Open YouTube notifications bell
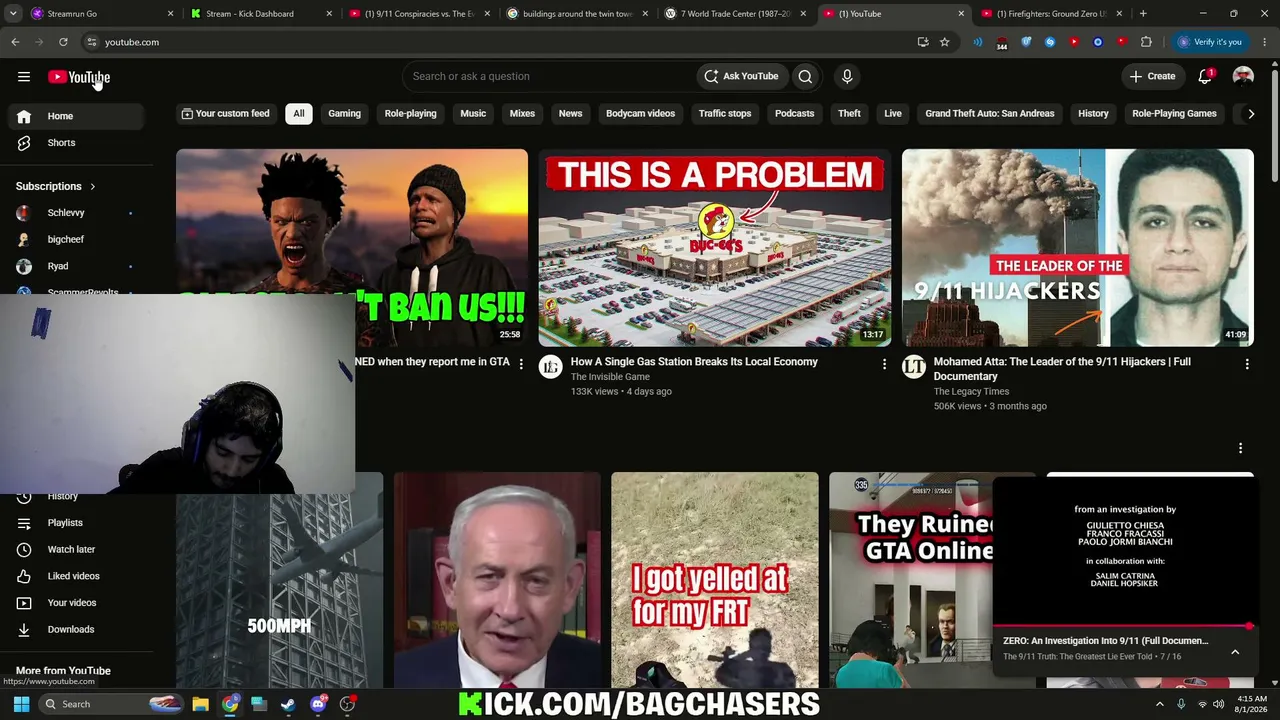Screen dimensions: 1280x720 coord(1205,76)
